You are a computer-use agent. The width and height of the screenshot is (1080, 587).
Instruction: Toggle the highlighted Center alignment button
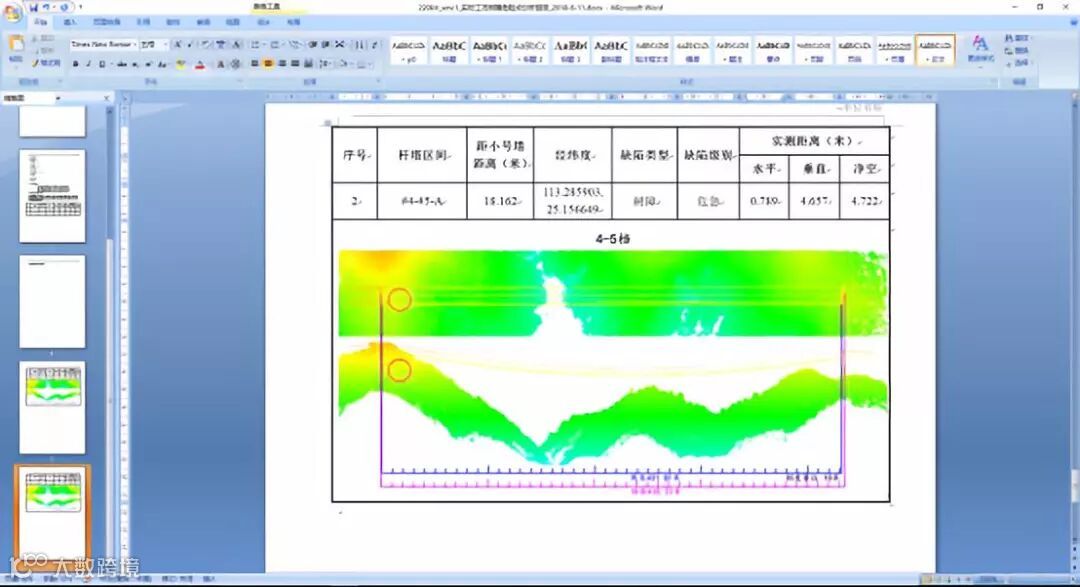(x=268, y=64)
